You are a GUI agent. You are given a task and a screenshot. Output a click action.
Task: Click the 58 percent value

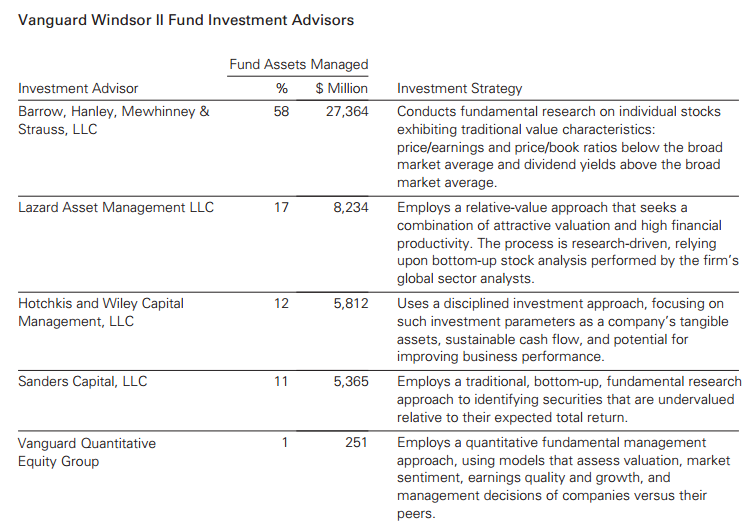point(281,112)
